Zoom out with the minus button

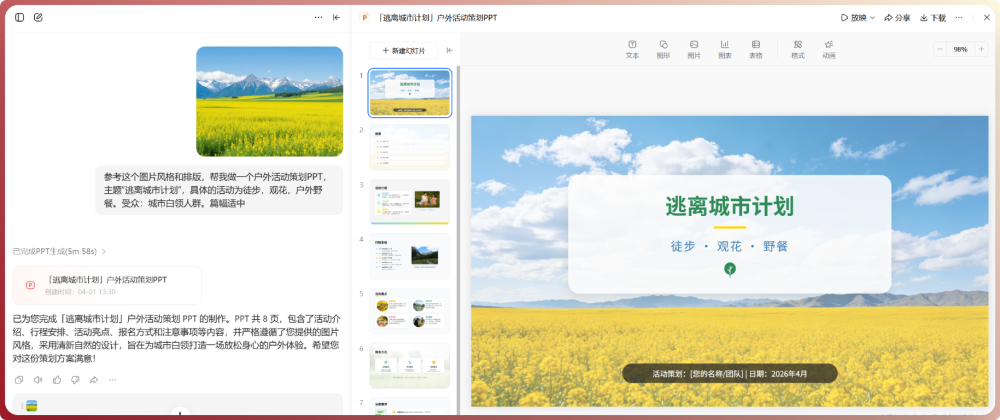coord(940,49)
